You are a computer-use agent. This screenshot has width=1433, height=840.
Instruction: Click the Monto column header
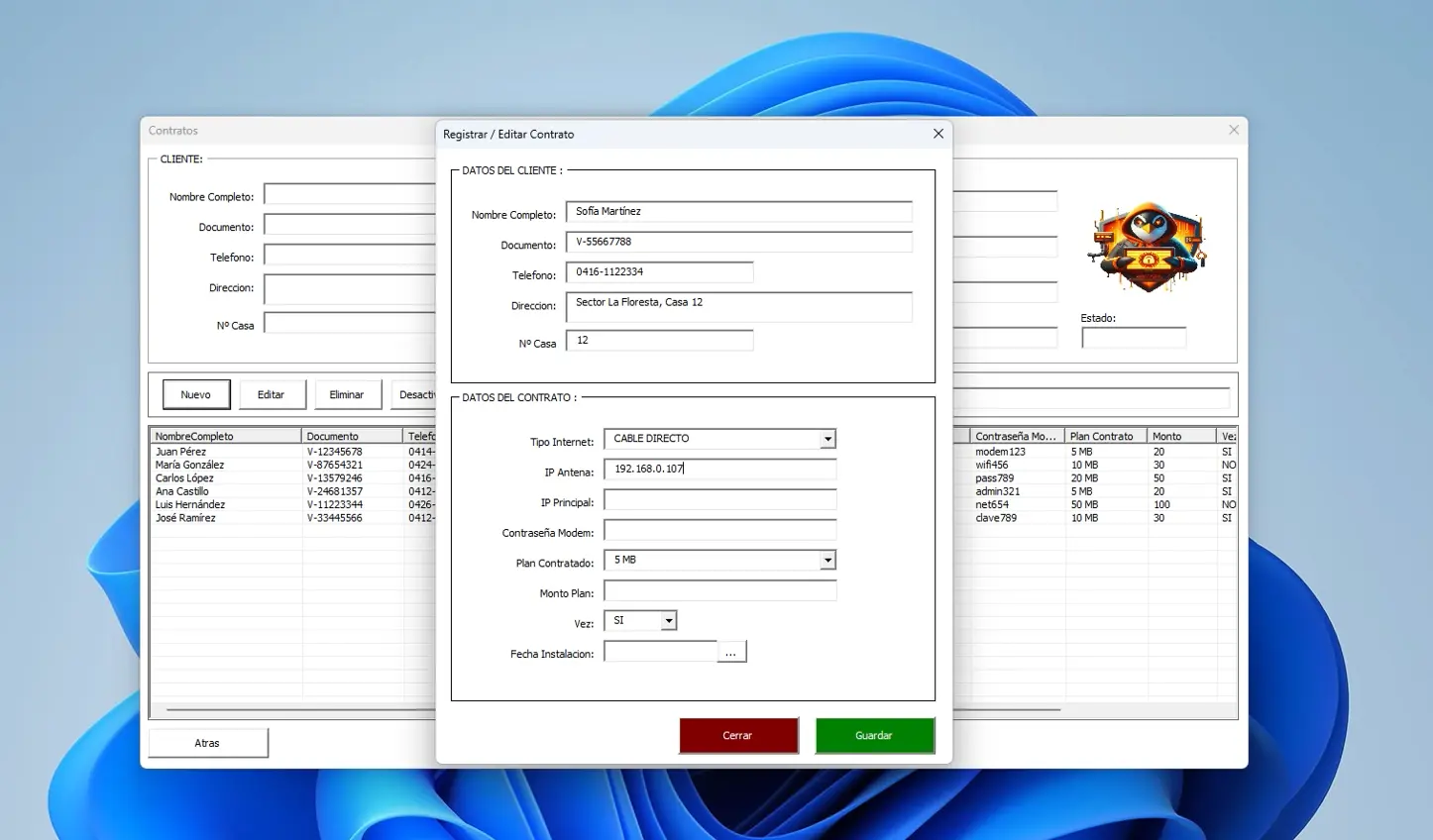1181,436
